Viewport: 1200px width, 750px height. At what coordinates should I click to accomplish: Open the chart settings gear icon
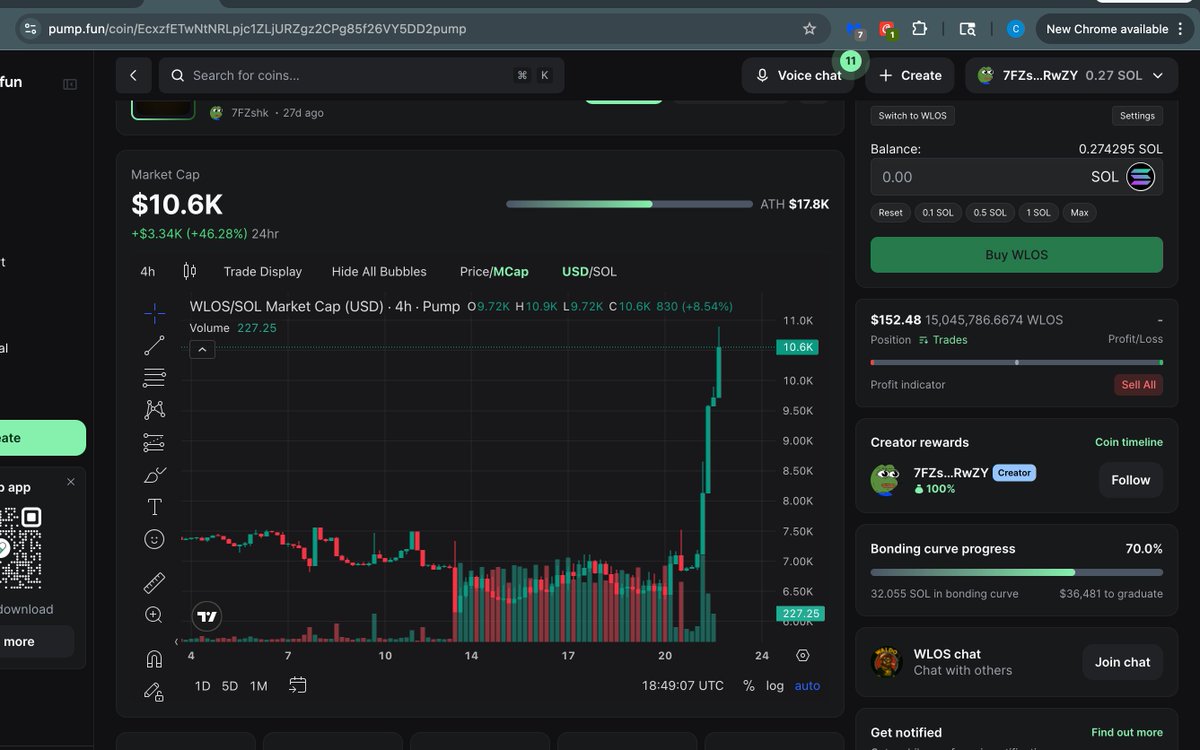(803, 656)
